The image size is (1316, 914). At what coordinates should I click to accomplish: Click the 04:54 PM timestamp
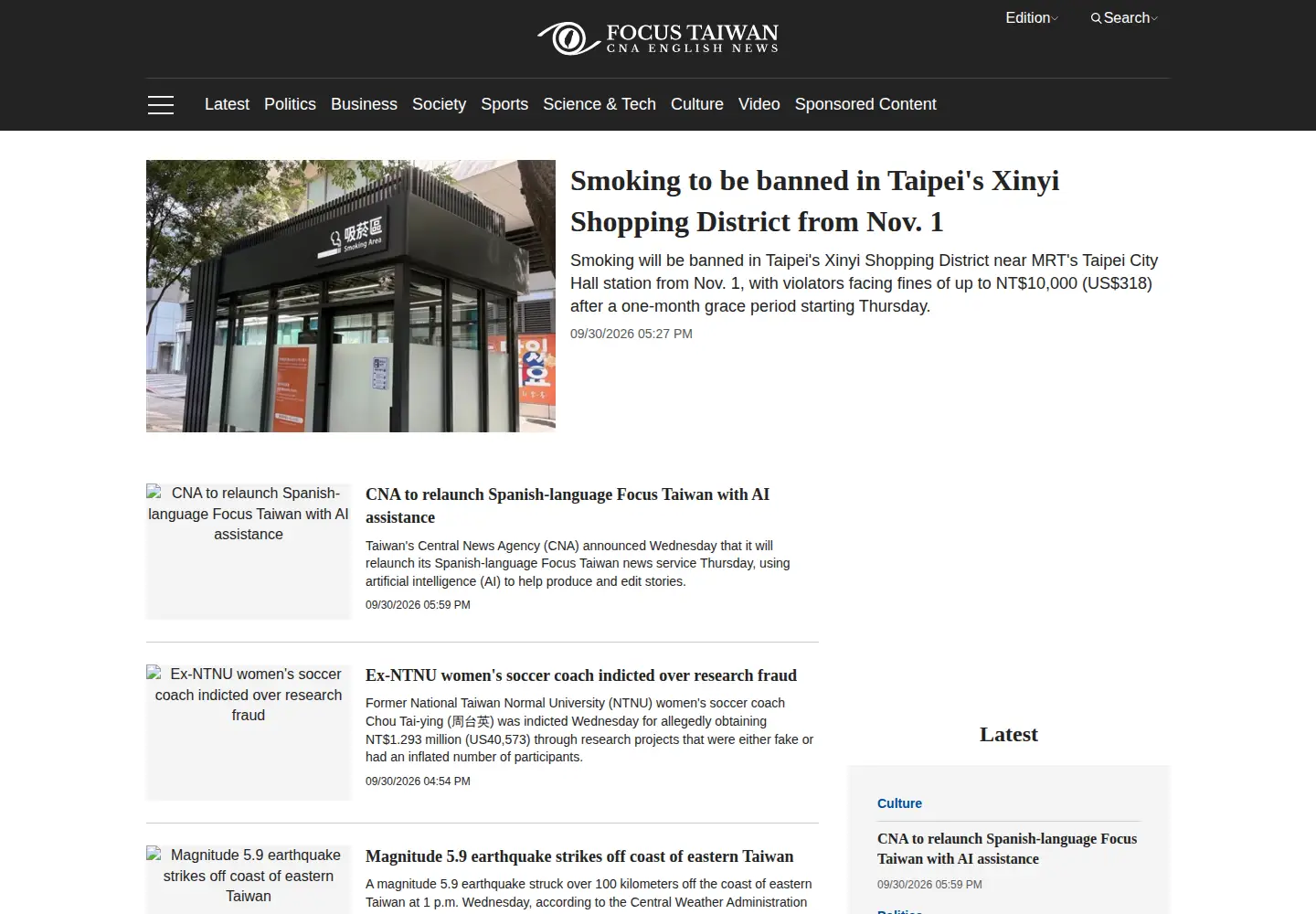click(x=418, y=781)
